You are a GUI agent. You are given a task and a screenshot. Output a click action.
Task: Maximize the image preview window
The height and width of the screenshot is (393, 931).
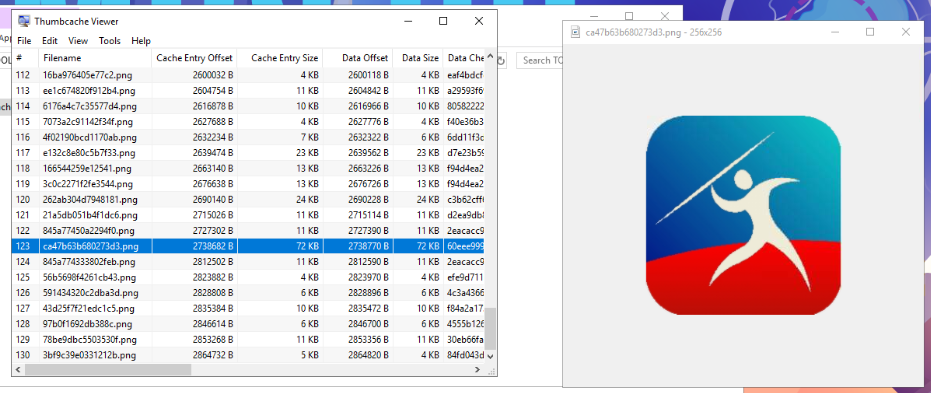[x=870, y=32]
